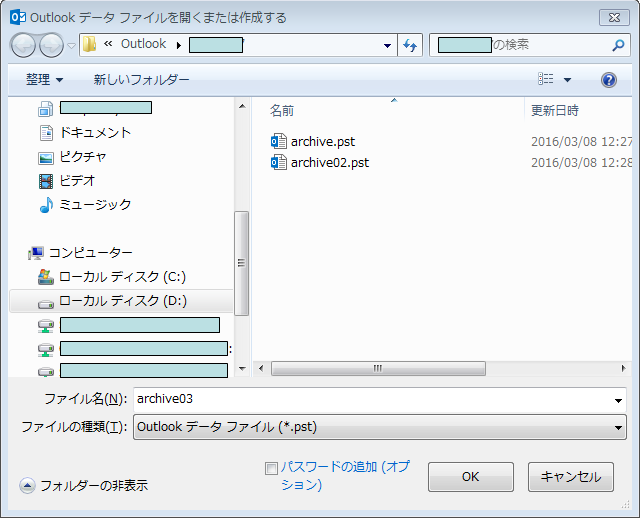
Task: Open the view options dropdown arrow
Action: (567, 80)
